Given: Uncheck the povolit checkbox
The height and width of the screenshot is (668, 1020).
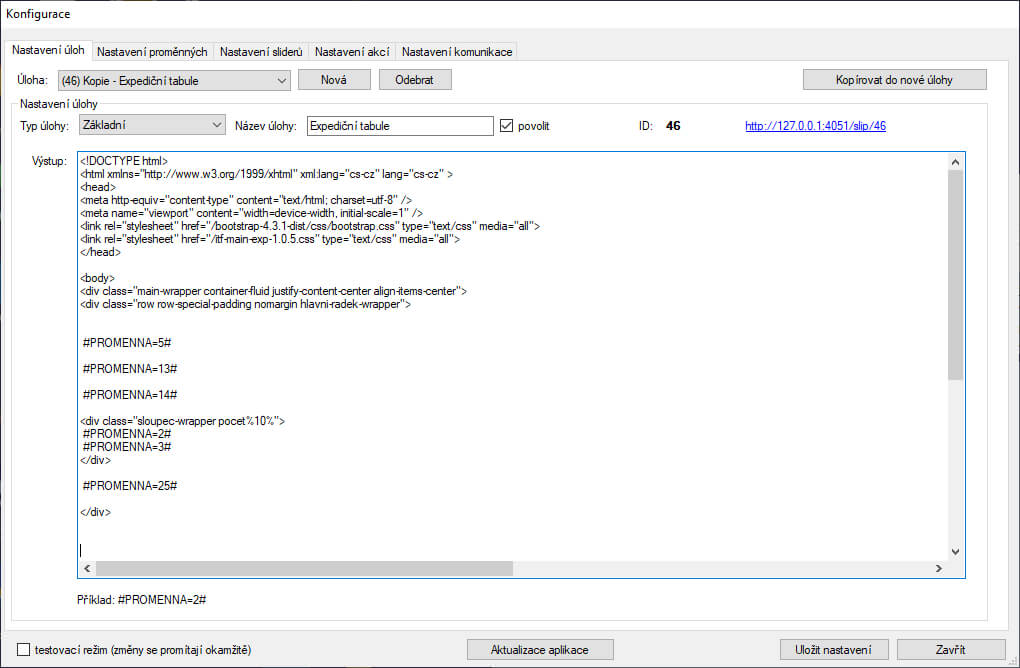Looking at the screenshot, I should pos(507,126).
